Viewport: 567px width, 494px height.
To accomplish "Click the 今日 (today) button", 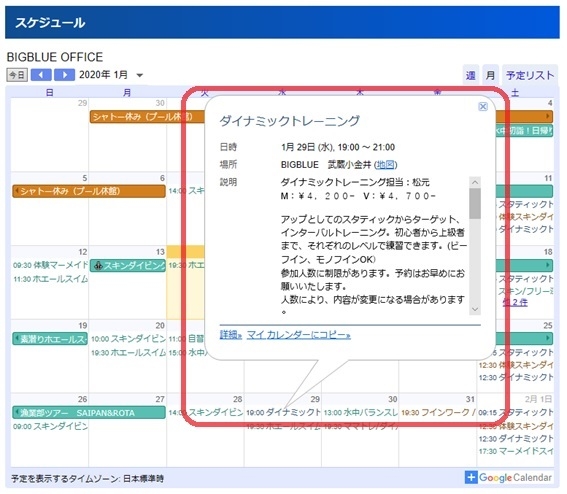I will tap(17, 75).
